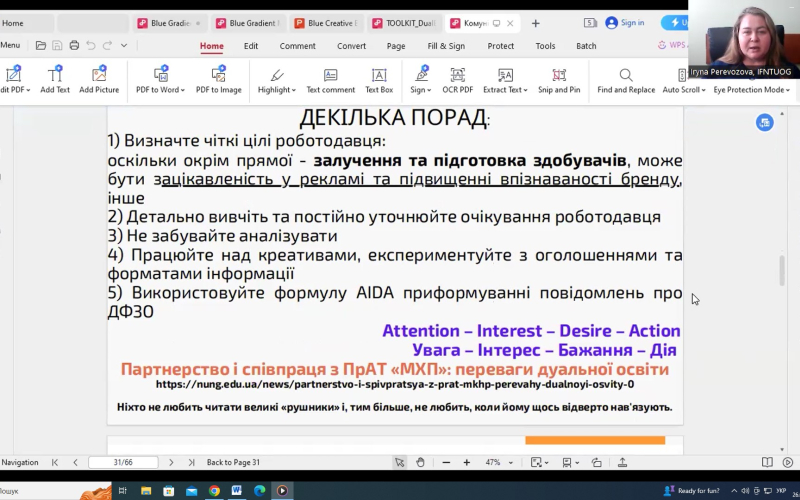The width and height of the screenshot is (800, 500).
Task: Select the Text comment tool
Action: click(x=331, y=80)
